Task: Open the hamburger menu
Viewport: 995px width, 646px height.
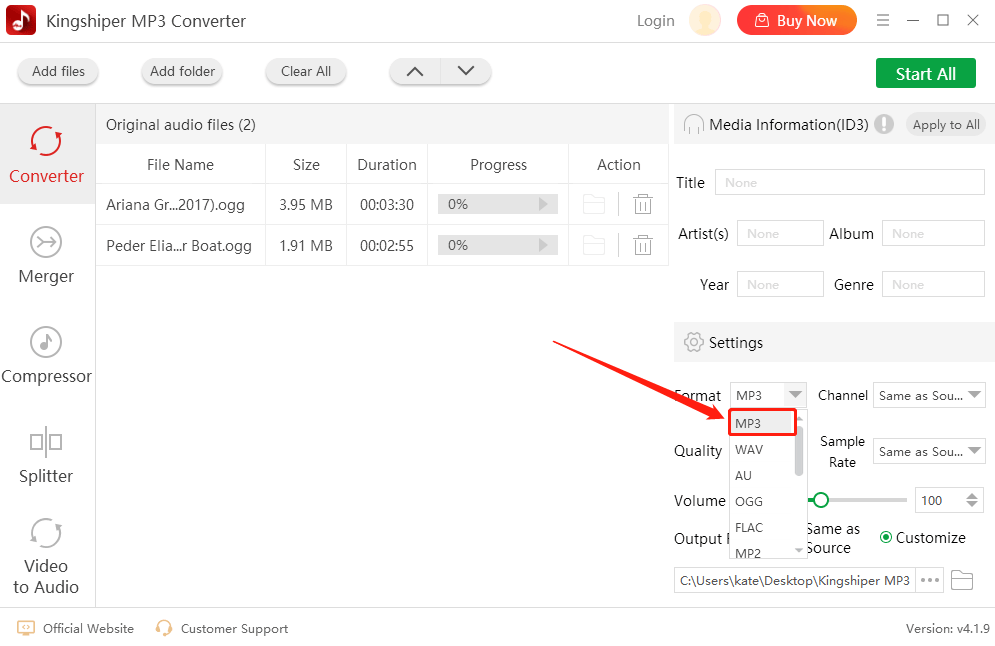Action: tap(883, 20)
